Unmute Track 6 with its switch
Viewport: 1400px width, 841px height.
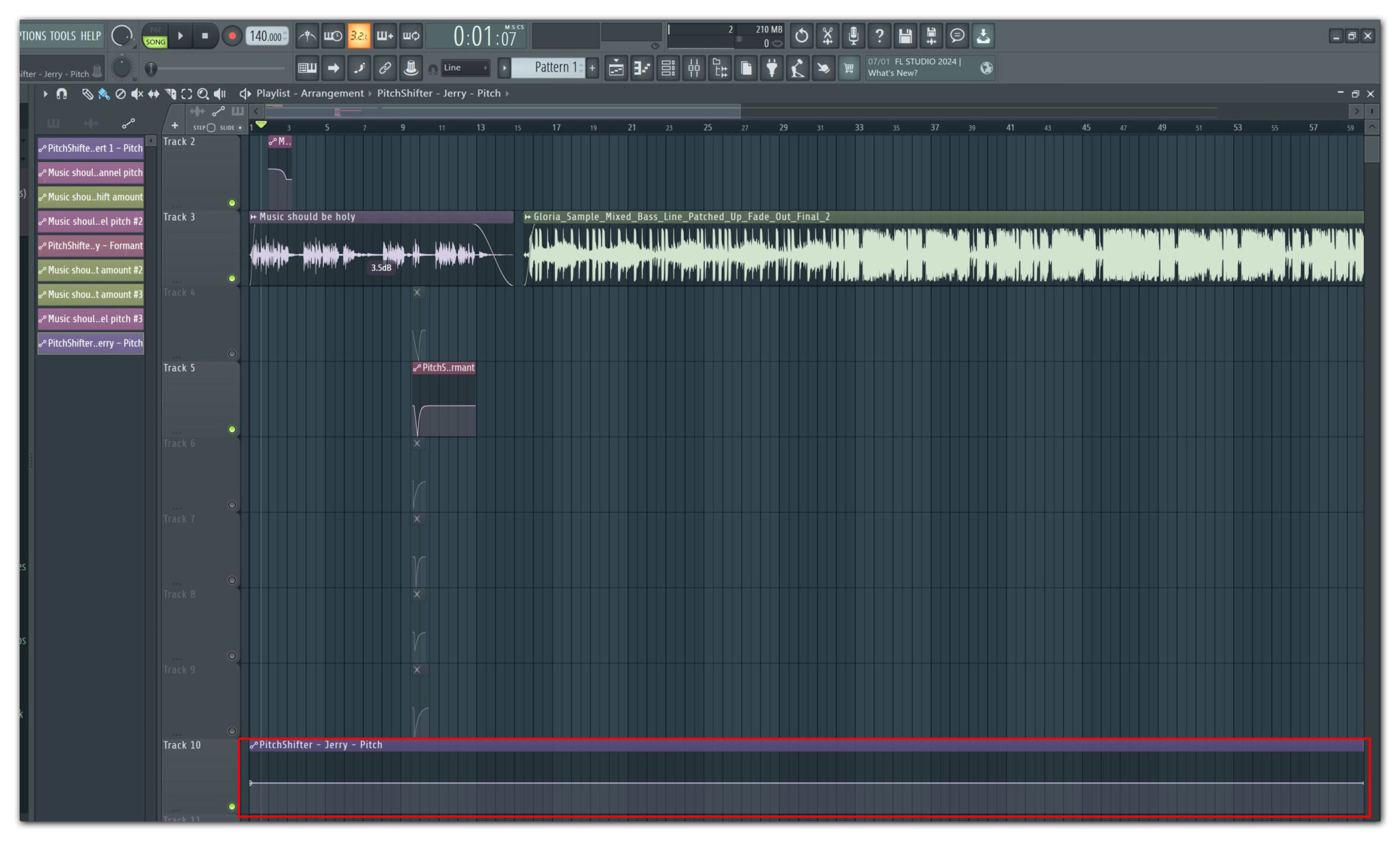coord(232,505)
